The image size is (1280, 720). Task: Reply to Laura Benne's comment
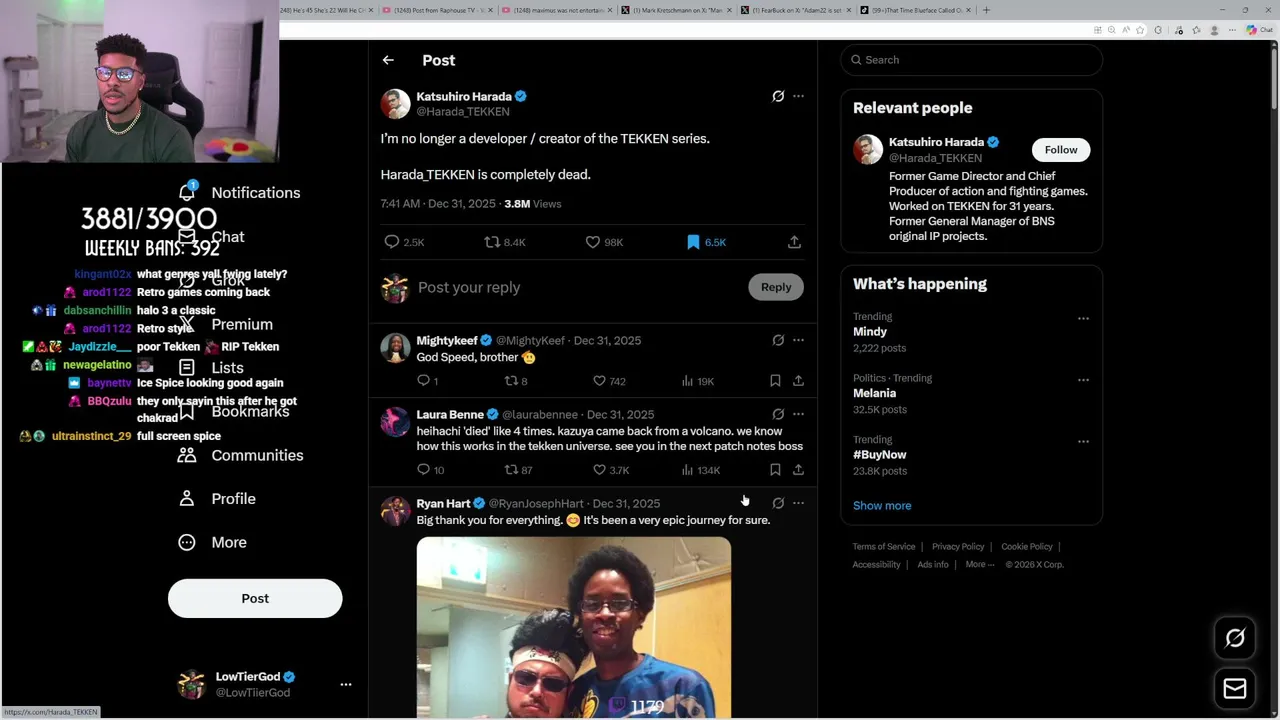pyautogui.click(x=430, y=470)
